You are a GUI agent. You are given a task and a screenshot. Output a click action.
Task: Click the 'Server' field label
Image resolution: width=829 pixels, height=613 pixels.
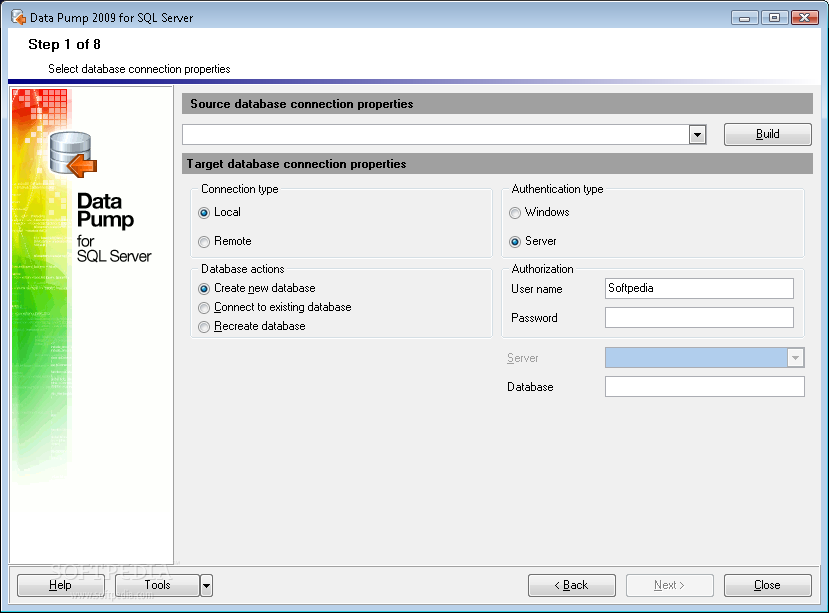522,359
